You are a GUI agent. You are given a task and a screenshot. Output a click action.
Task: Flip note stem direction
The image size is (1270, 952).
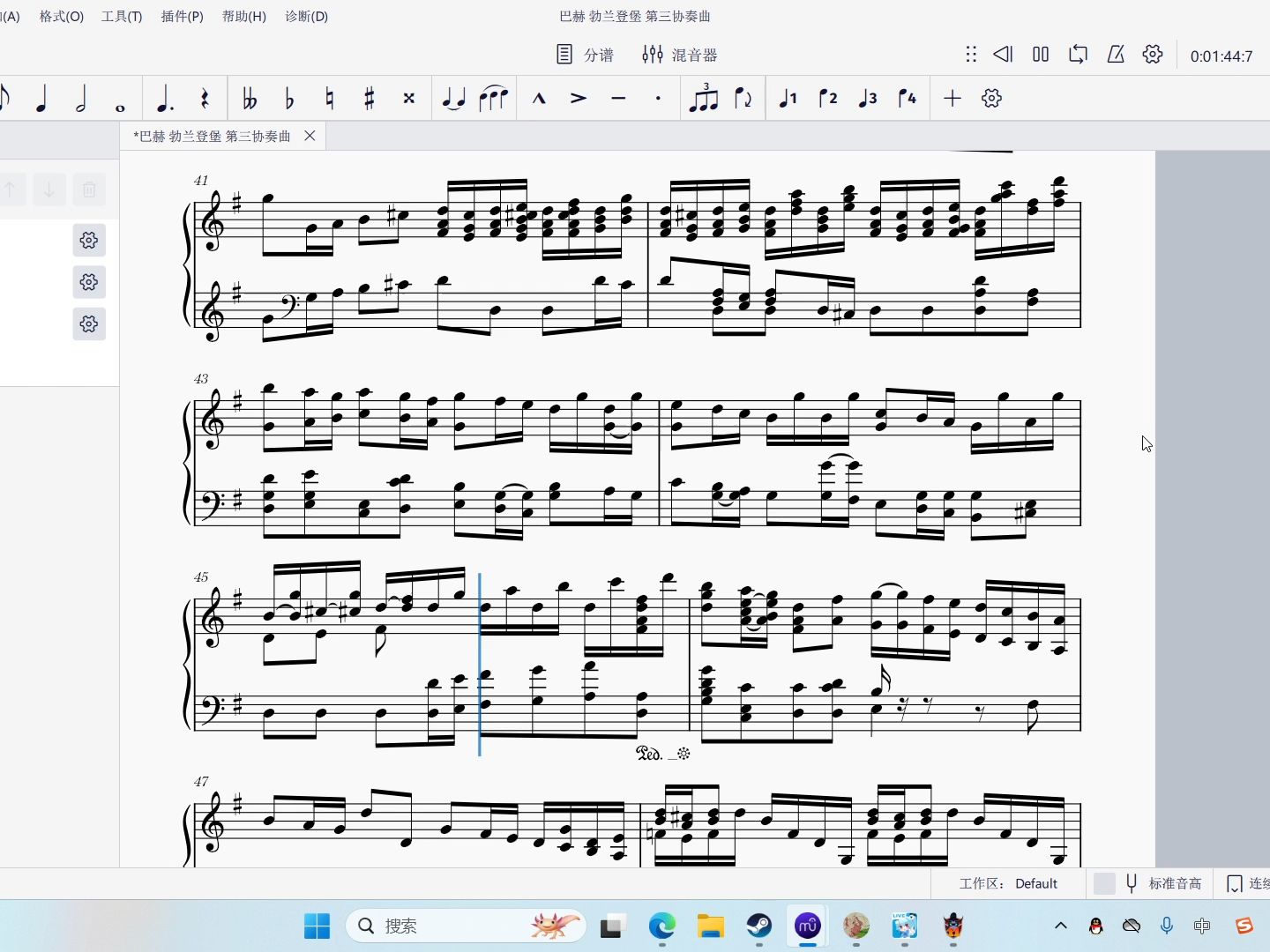click(743, 99)
